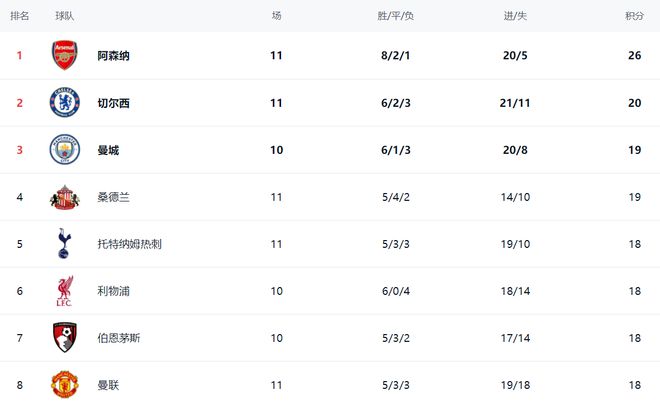Click the Manchester City crest
Viewport: 660px width, 404px height.
(64, 150)
